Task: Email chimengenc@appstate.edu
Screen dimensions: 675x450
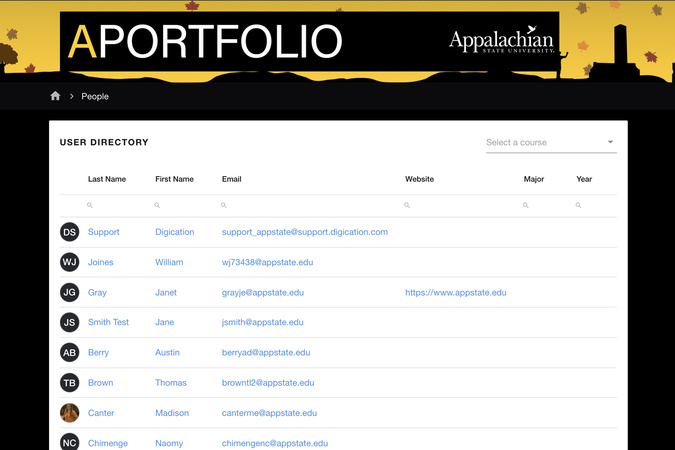Action: [275, 443]
